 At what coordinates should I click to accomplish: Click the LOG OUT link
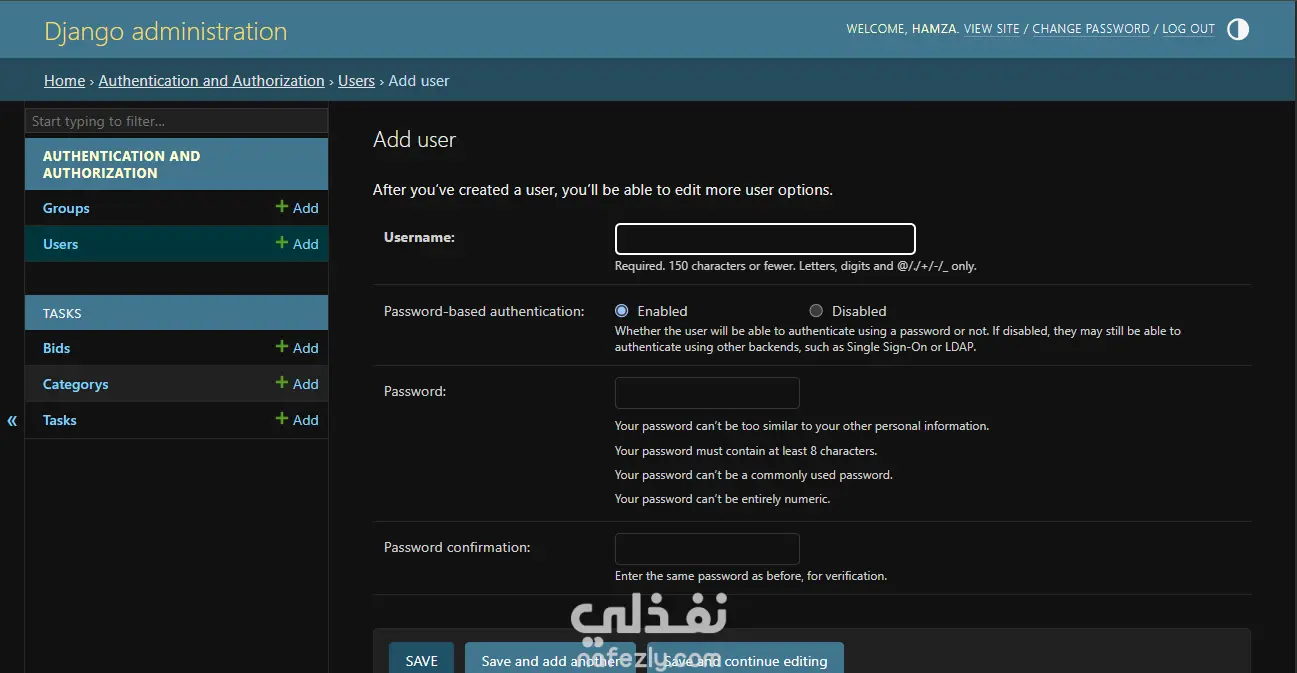pos(1188,29)
